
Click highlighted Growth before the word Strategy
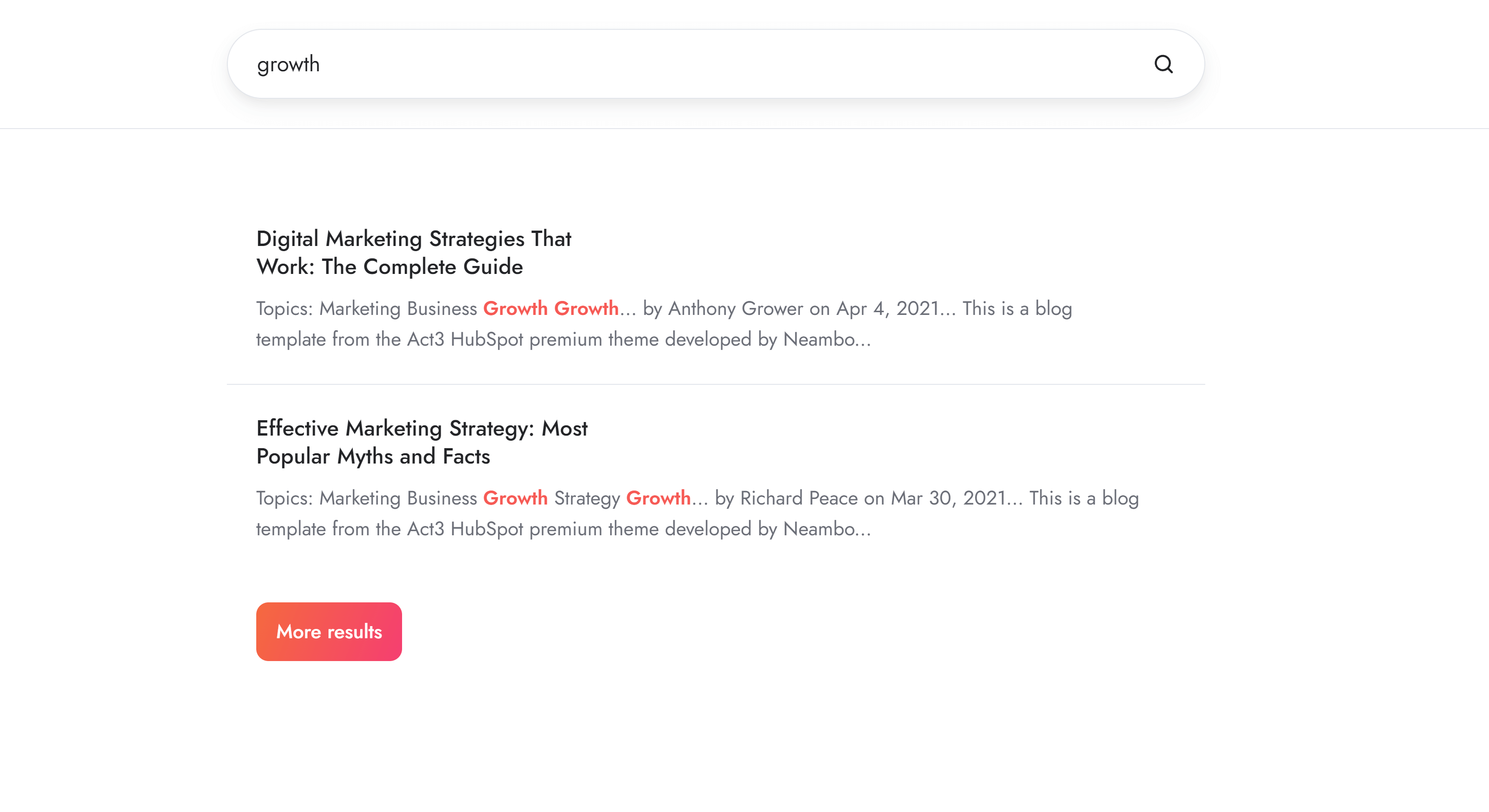[x=515, y=498]
